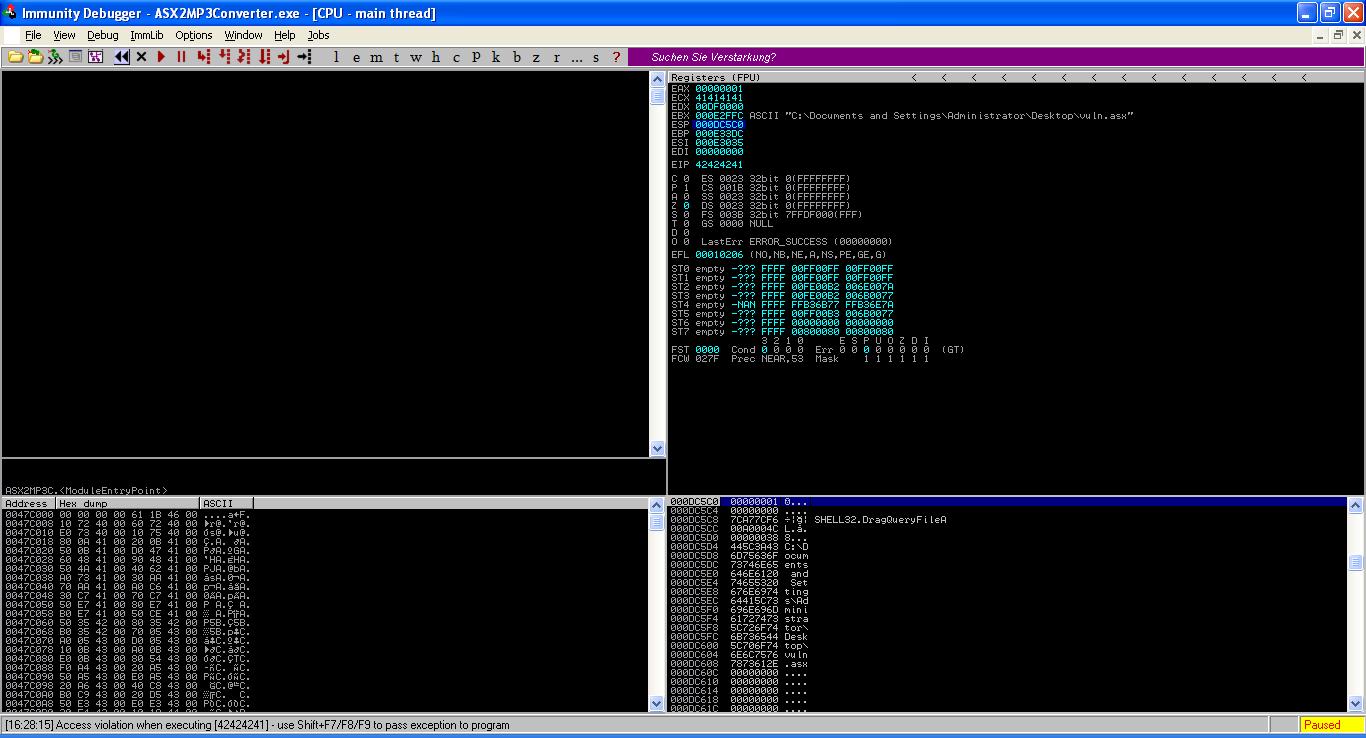Screen dimensions: 1366x738
Task: Select EIP register value 42424241
Action: pyautogui.click(x=719, y=164)
